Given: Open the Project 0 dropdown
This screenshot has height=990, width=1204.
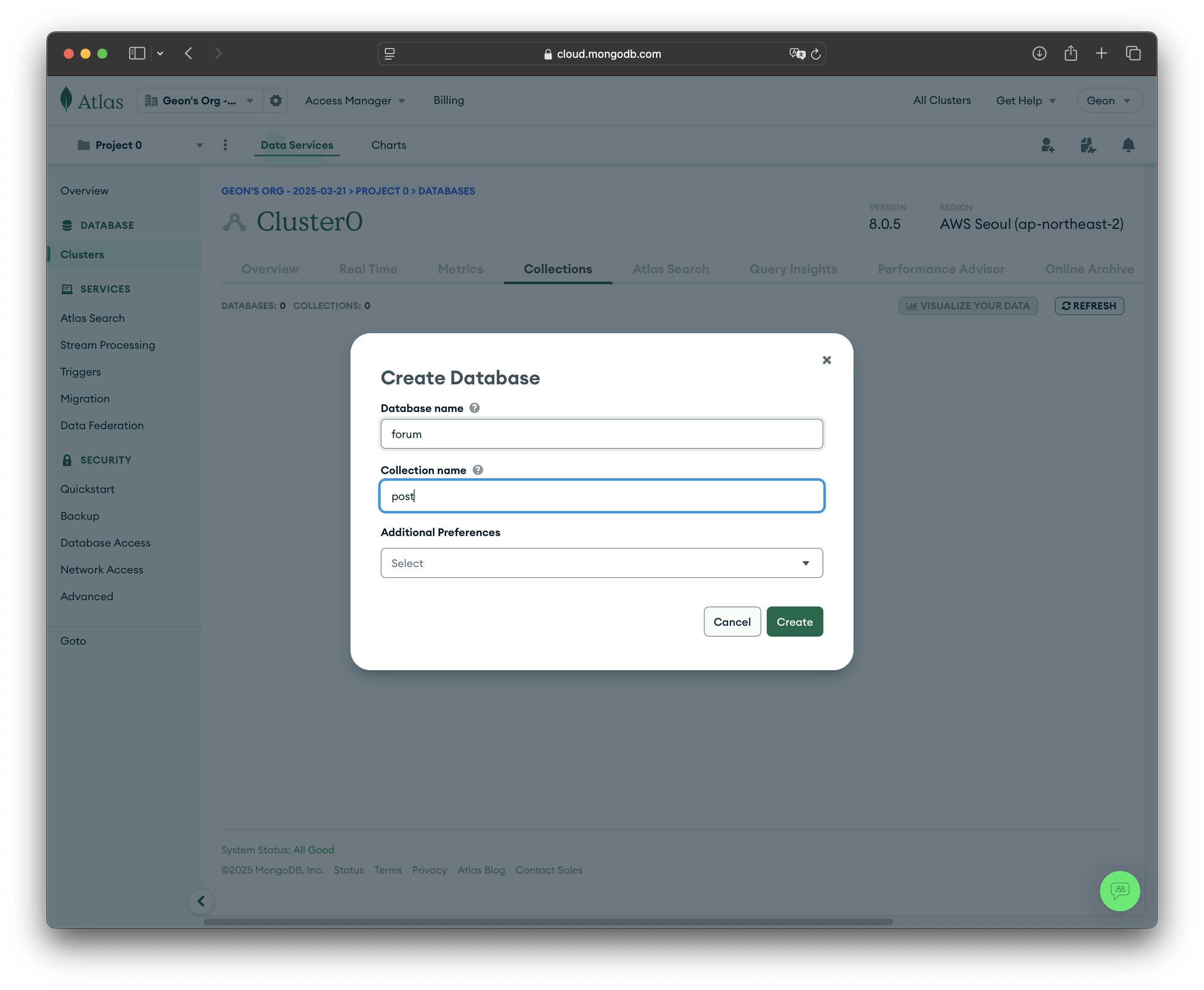Looking at the screenshot, I should 140,145.
